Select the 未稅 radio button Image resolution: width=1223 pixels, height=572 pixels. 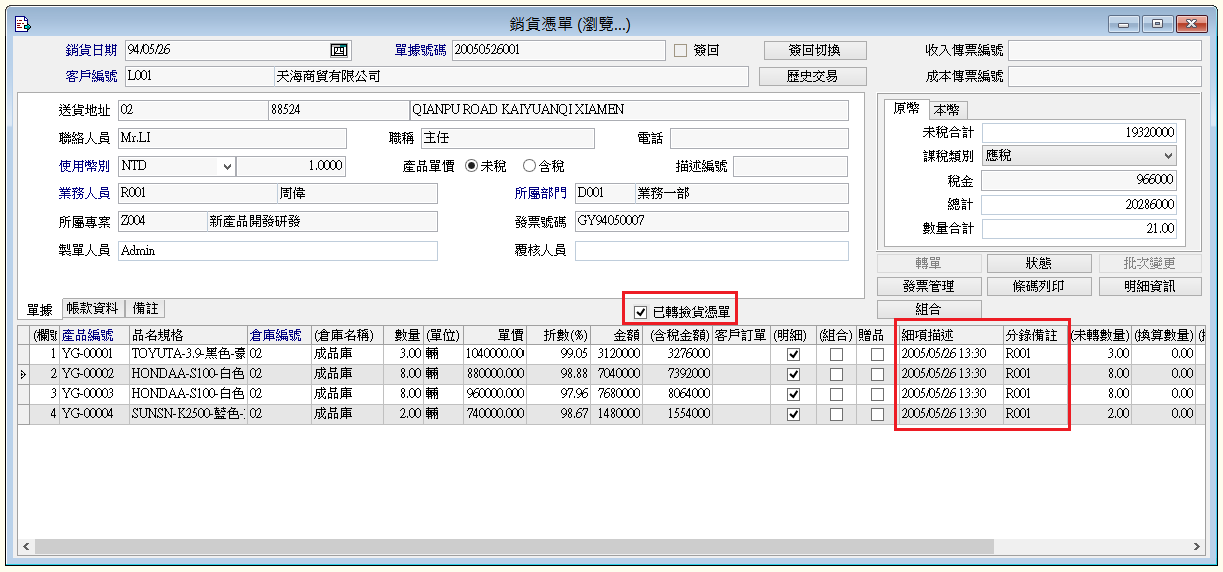click(471, 167)
